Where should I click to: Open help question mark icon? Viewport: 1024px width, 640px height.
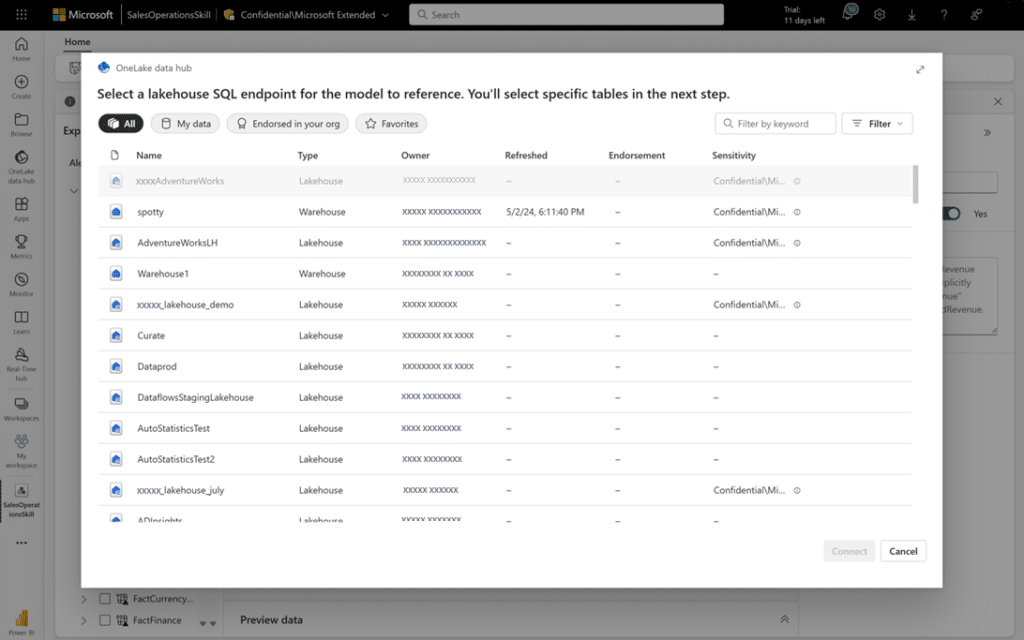tap(944, 14)
